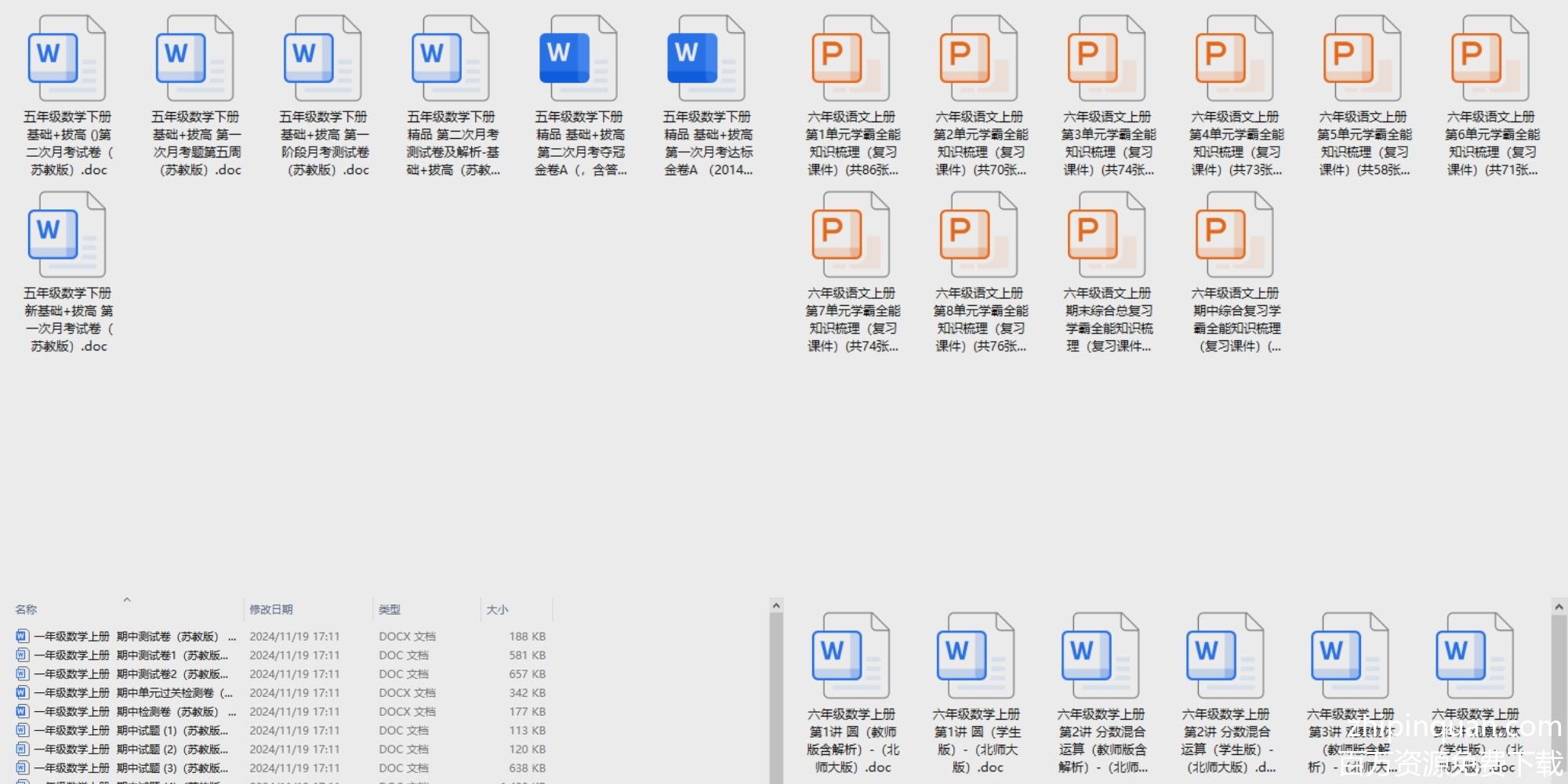Click the 342 KB size cell
Screen dimensions: 1568x784
tap(528, 692)
